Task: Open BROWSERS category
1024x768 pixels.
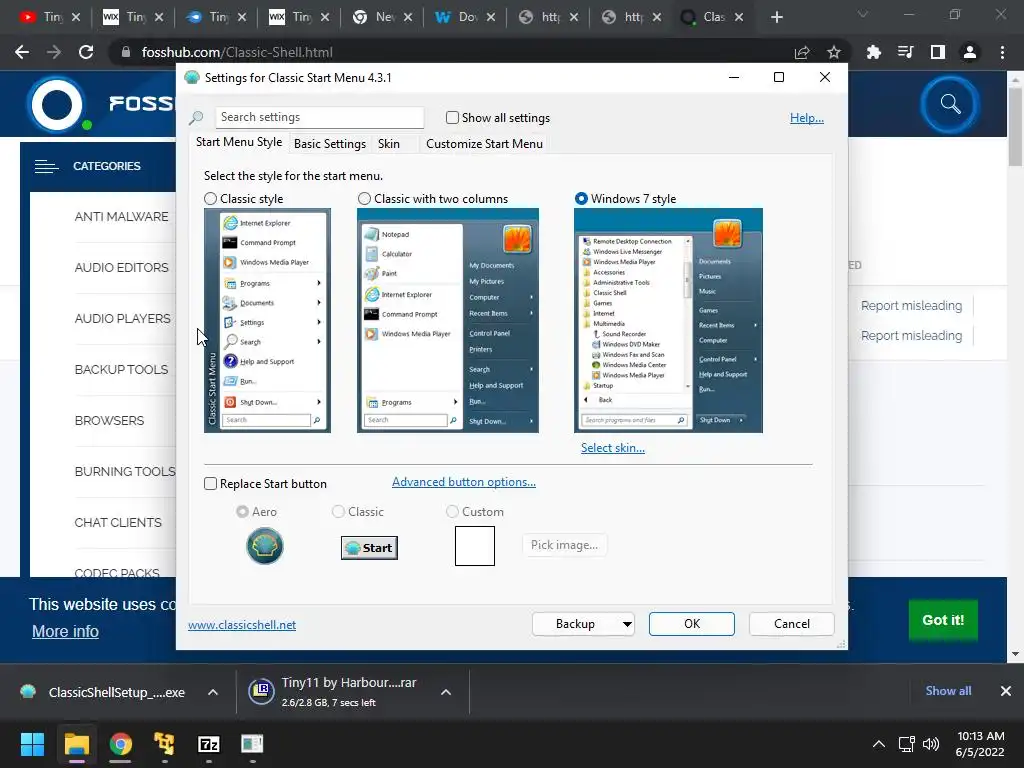Action: coord(109,421)
